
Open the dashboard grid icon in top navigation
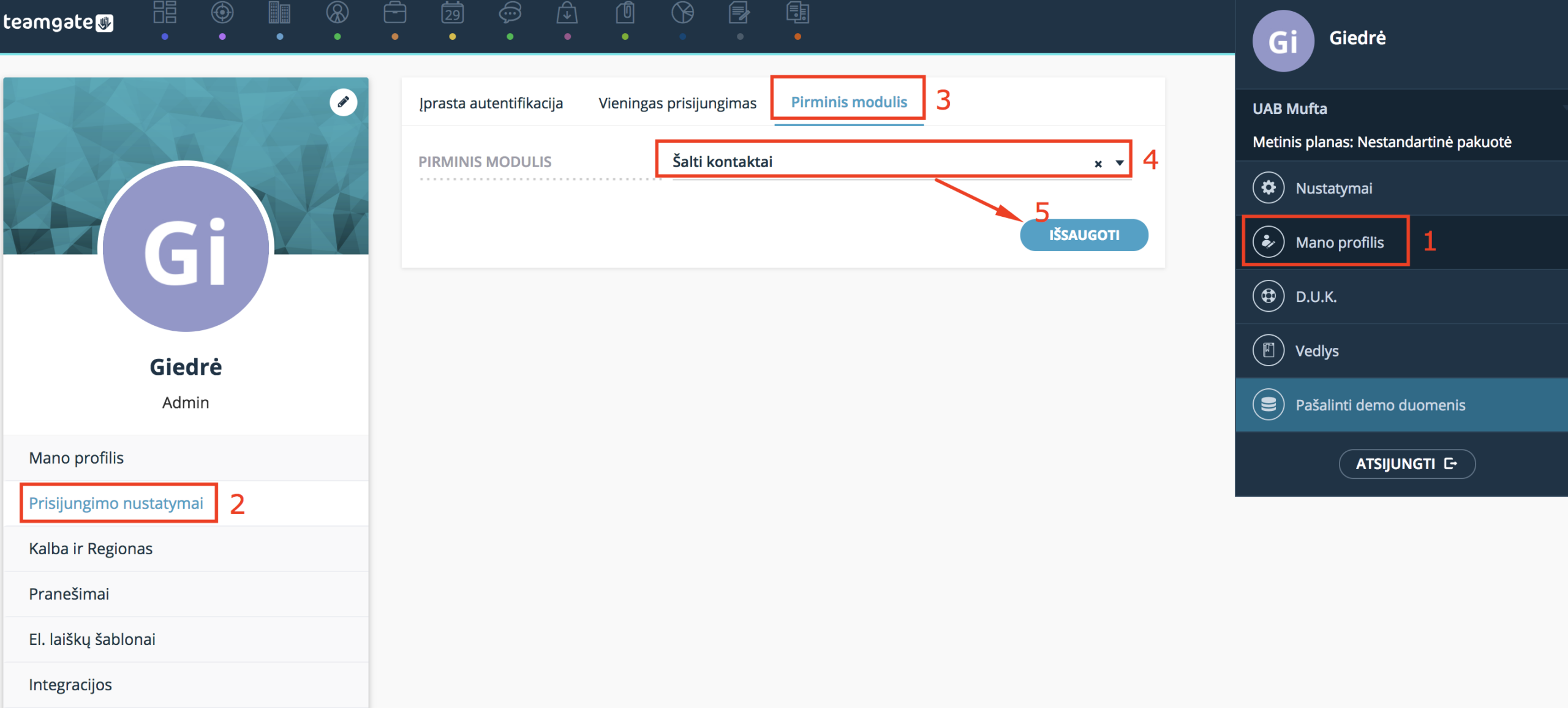tap(165, 13)
